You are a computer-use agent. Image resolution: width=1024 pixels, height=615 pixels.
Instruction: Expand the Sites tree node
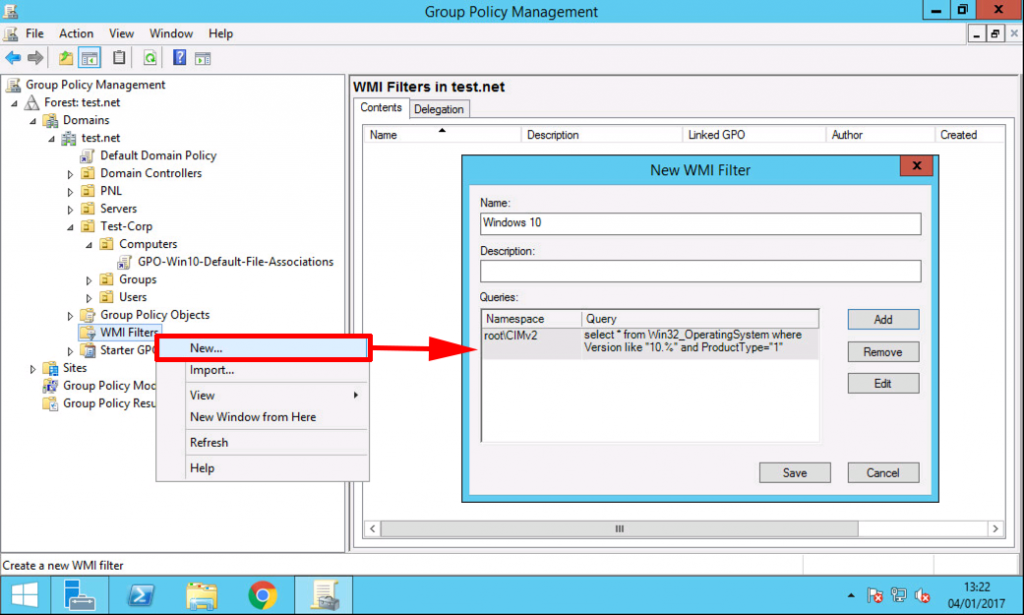tap(33, 369)
